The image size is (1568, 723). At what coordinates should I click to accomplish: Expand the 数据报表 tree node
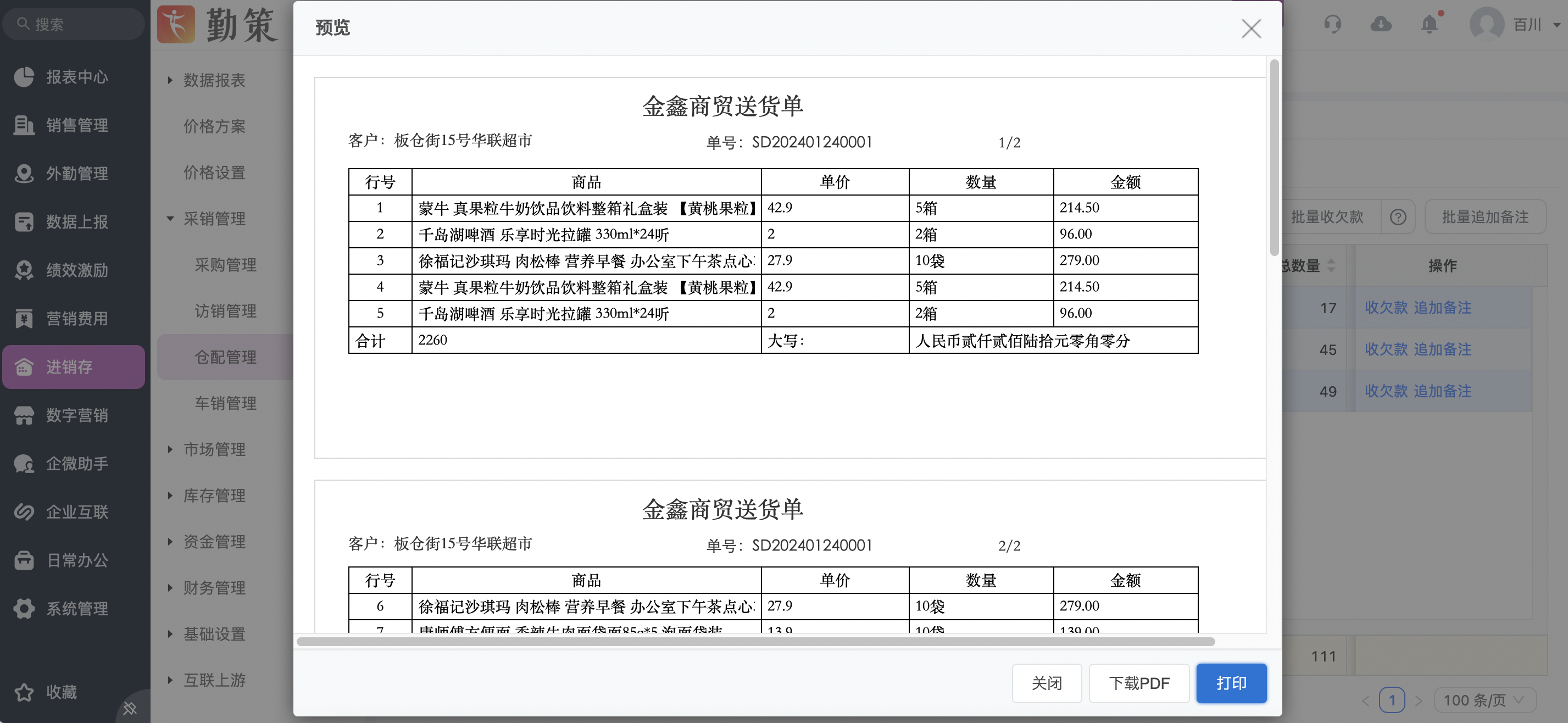coord(170,80)
